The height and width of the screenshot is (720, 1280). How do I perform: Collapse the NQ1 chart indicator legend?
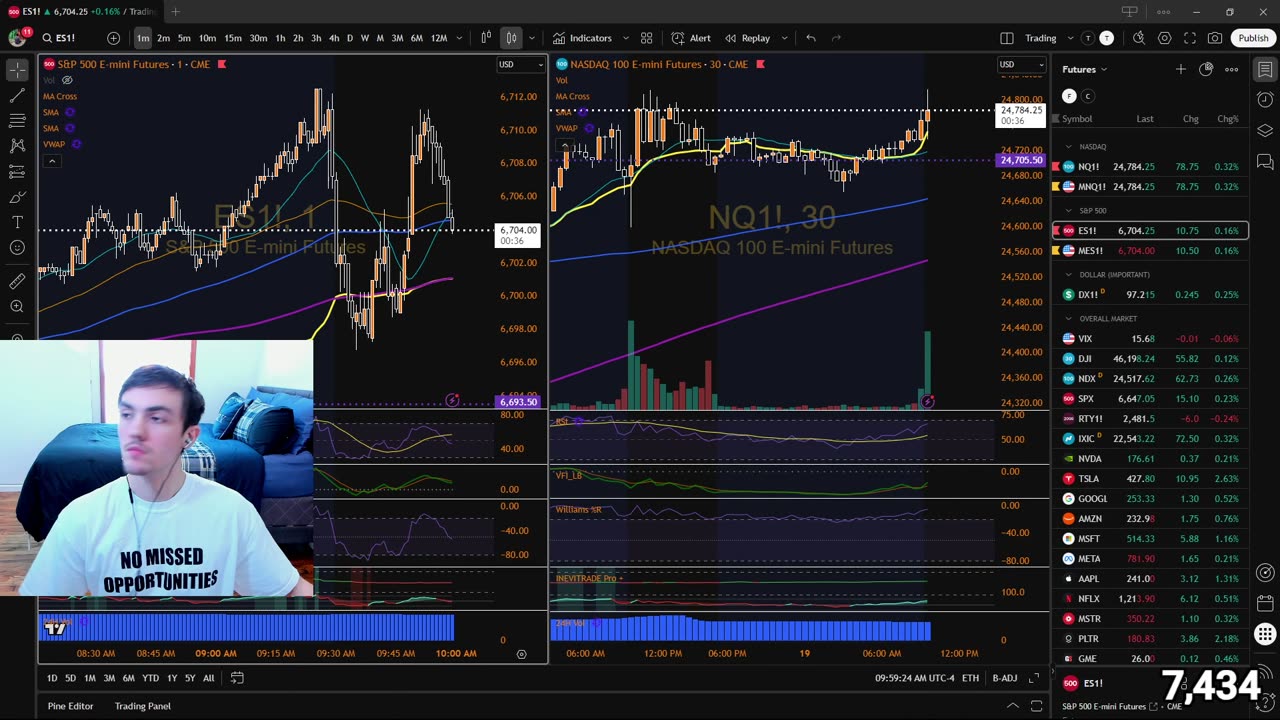pos(565,146)
